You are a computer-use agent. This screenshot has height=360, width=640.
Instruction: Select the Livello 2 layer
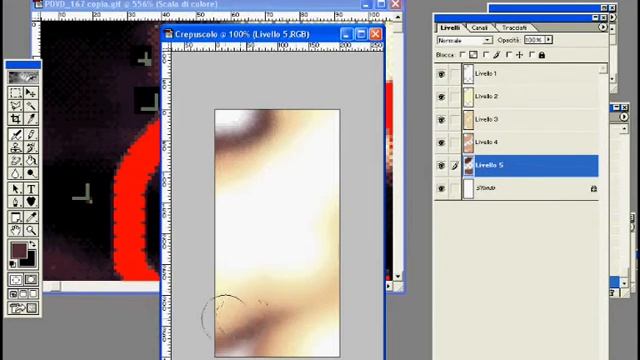530,97
